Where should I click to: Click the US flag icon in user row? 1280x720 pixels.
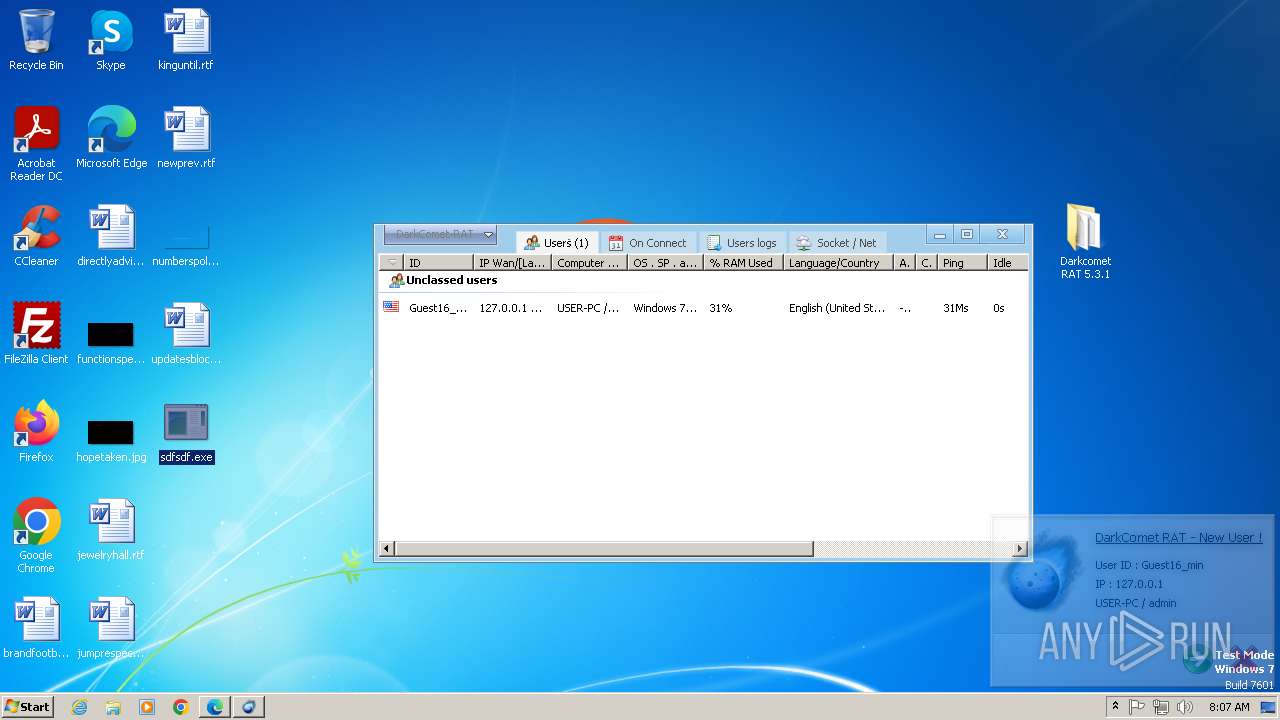coord(391,307)
